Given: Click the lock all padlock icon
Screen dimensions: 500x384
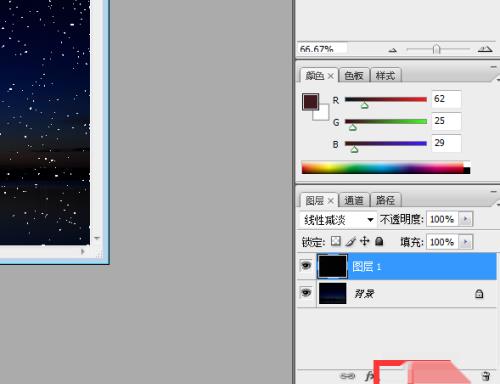Looking at the screenshot, I should coord(379,241).
